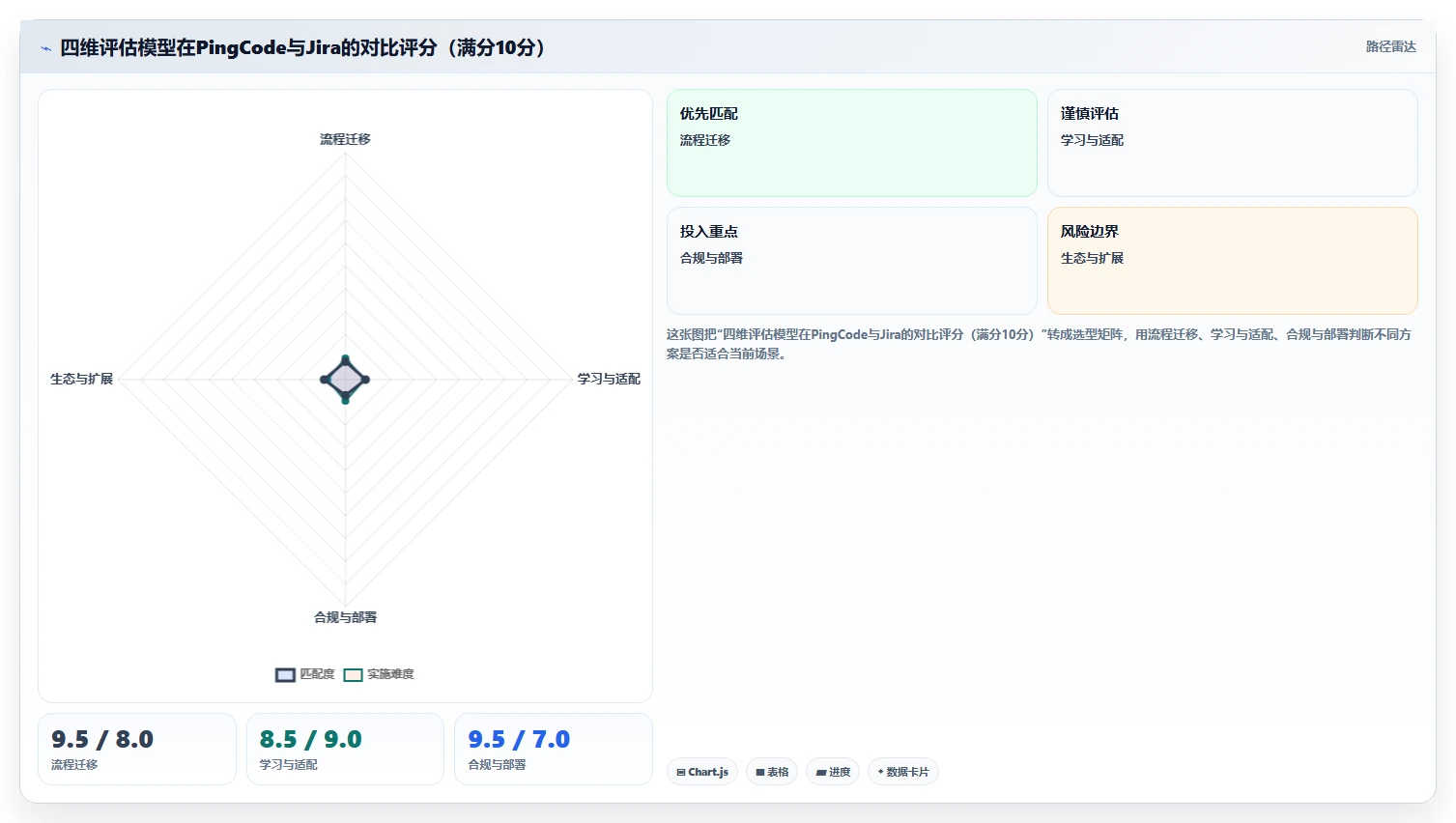
Task: Click the 流程迁移 radar axis label
Action: point(345,139)
